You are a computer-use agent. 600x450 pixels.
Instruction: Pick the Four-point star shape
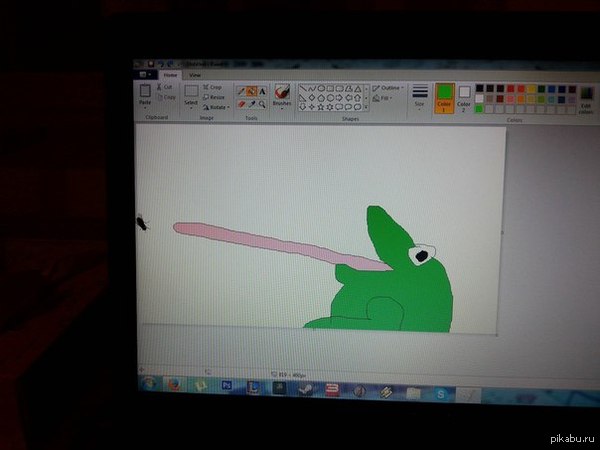click(311, 107)
